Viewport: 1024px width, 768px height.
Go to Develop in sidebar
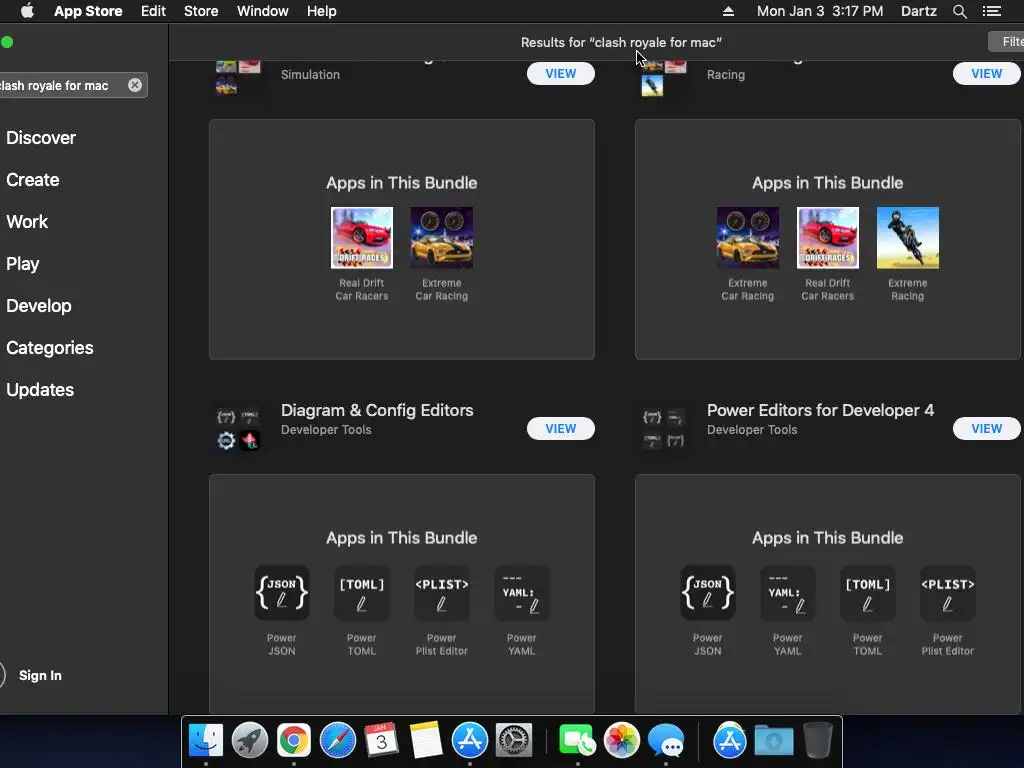[x=39, y=306]
